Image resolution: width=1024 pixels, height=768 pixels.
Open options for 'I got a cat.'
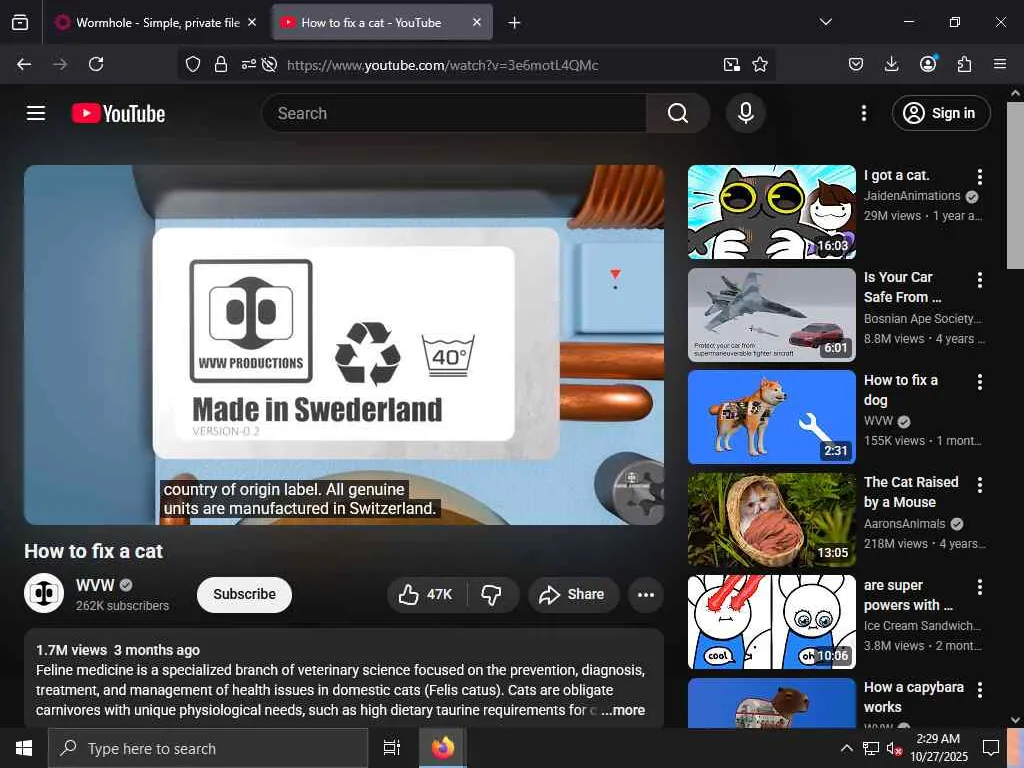[x=980, y=177]
